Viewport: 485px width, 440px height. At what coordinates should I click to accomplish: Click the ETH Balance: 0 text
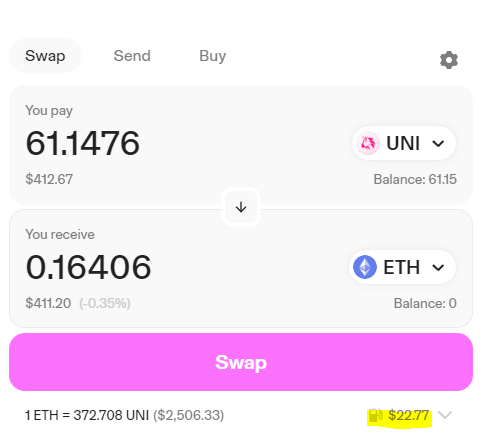[425, 303]
